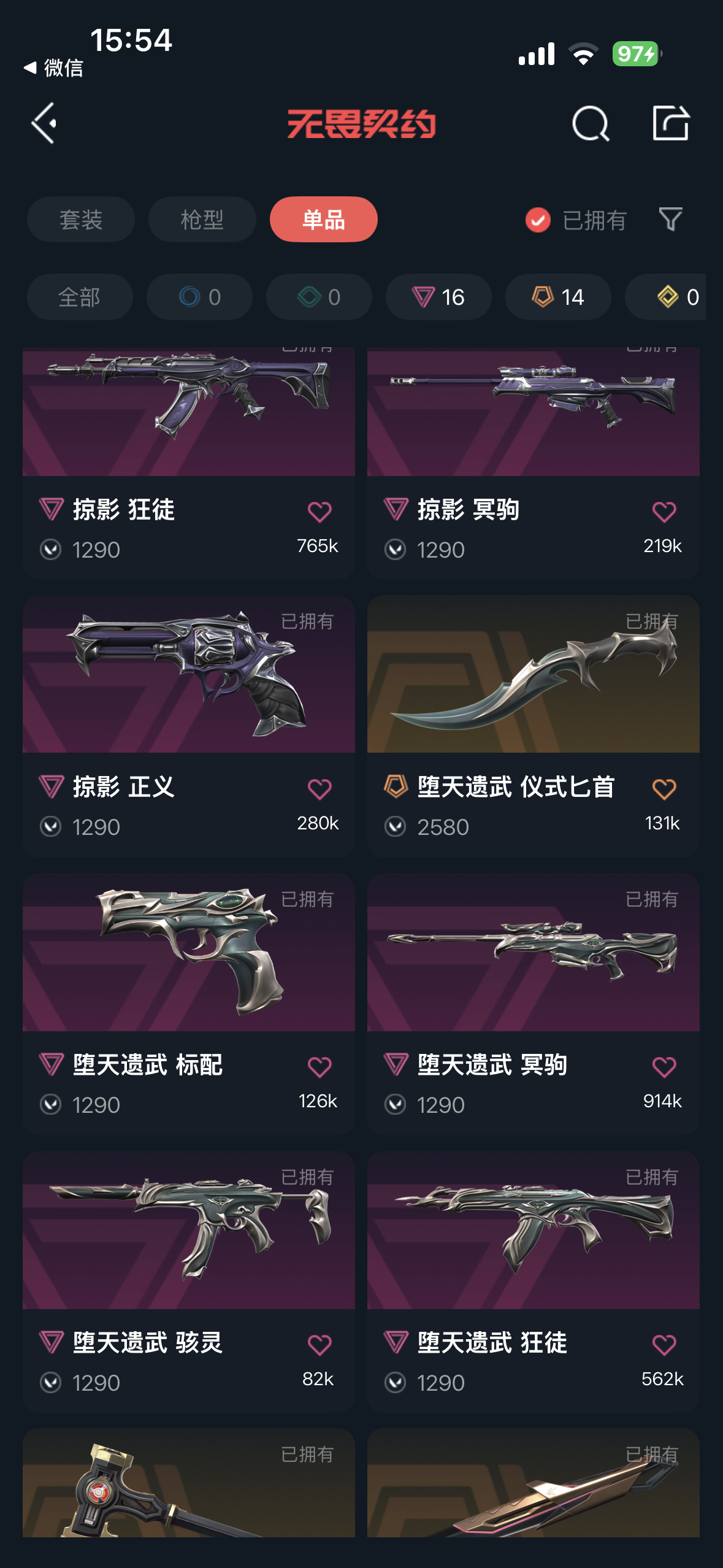Favorite 堕天遗武 仪式匕首 heart icon

tap(664, 789)
